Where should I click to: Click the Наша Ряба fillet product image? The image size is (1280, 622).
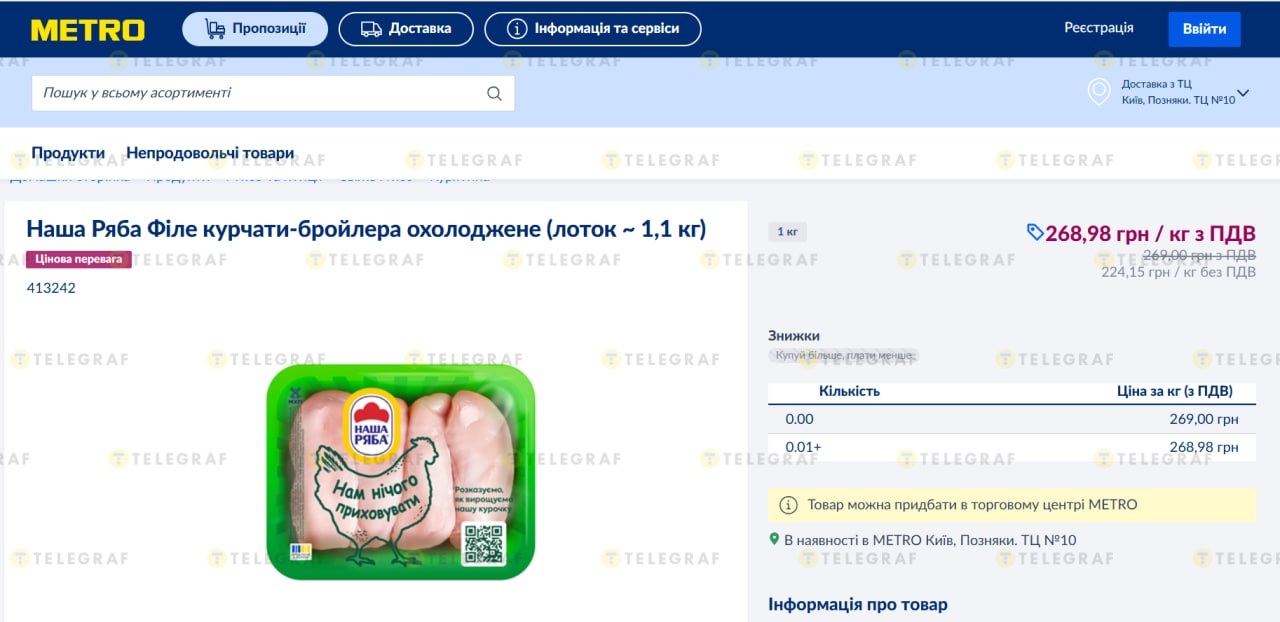(400, 472)
